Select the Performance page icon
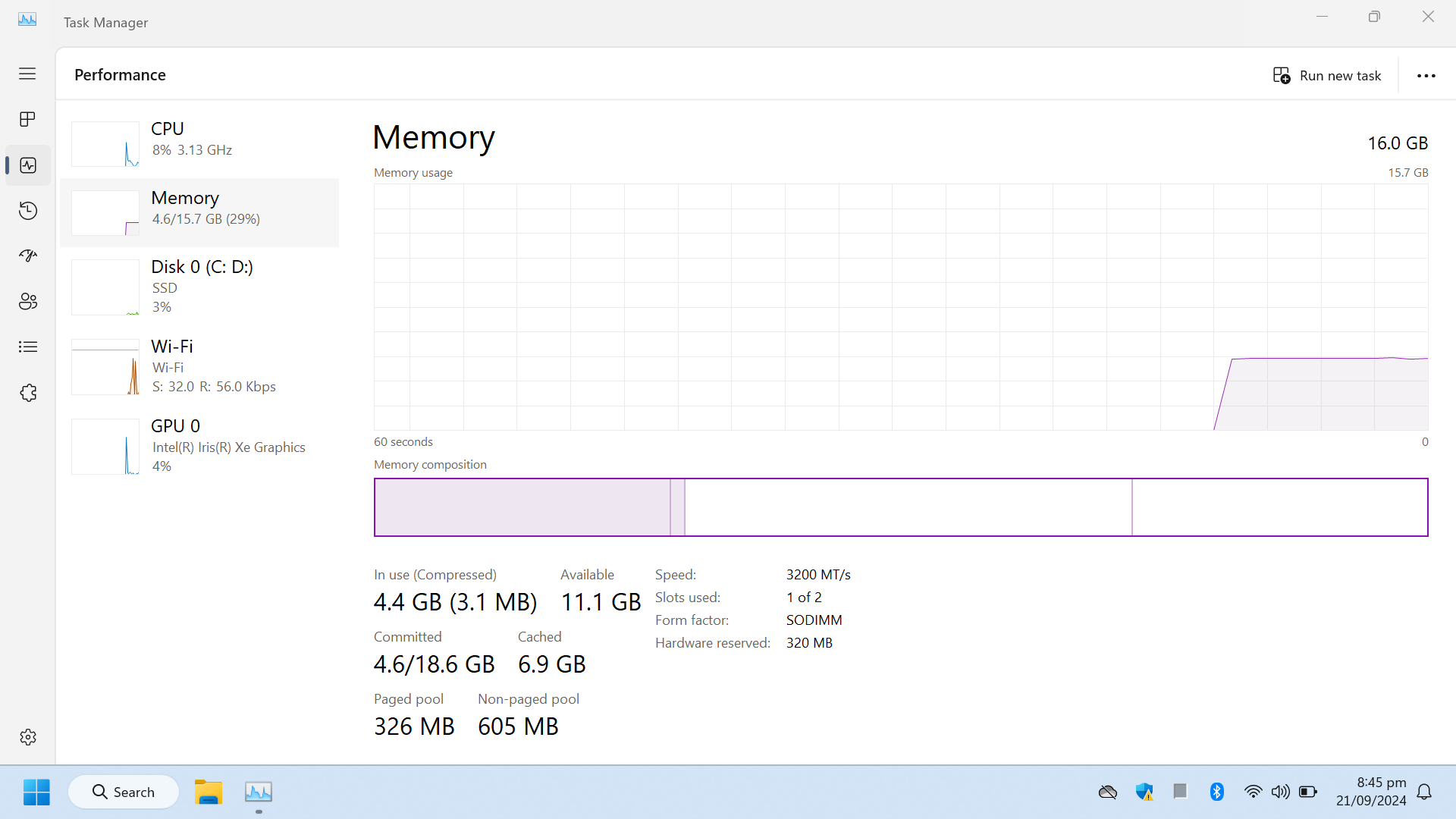Viewport: 1456px width, 819px height. pos(28,165)
